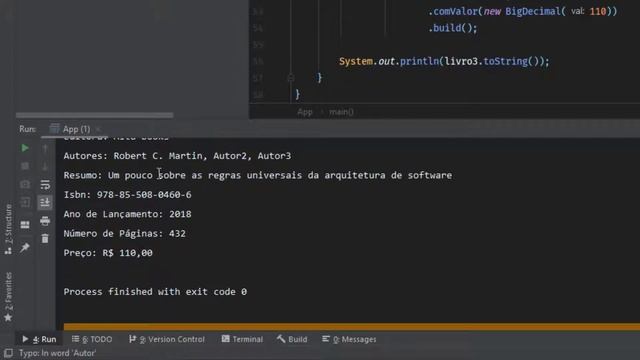Image resolution: width=640 pixels, height=360 pixels.
Task: Click the 'Resumo:' output line
Action: click(x=258, y=175)
